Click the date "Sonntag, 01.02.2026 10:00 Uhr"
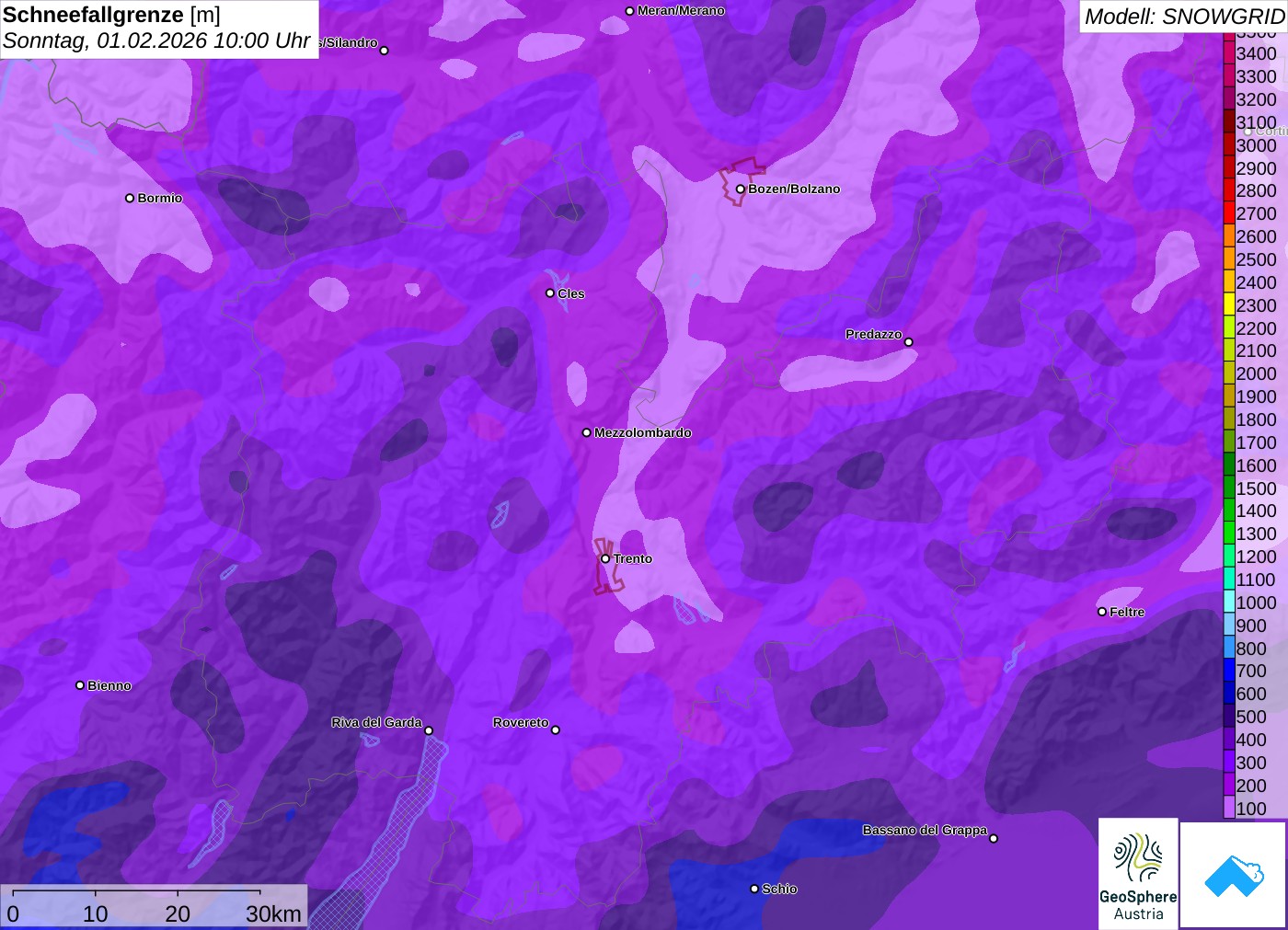The height and width of the screenshot is (930, 1288). [x=156, y=41]
